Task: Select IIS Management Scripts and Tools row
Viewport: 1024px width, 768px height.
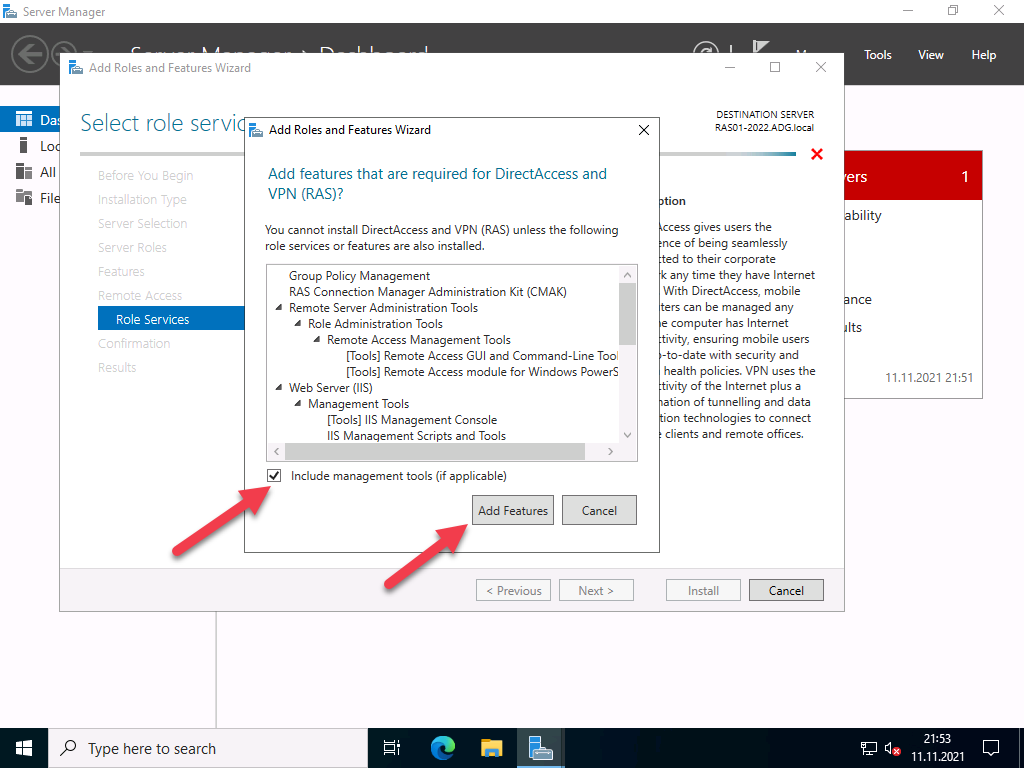Action: point(417,436)
